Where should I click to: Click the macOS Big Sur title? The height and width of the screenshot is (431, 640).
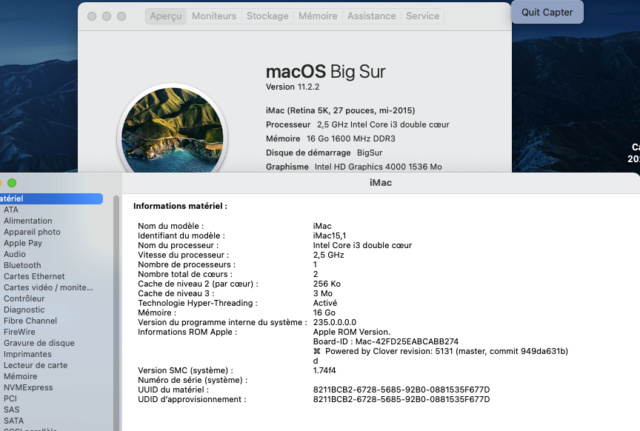(x=325, y=72)
